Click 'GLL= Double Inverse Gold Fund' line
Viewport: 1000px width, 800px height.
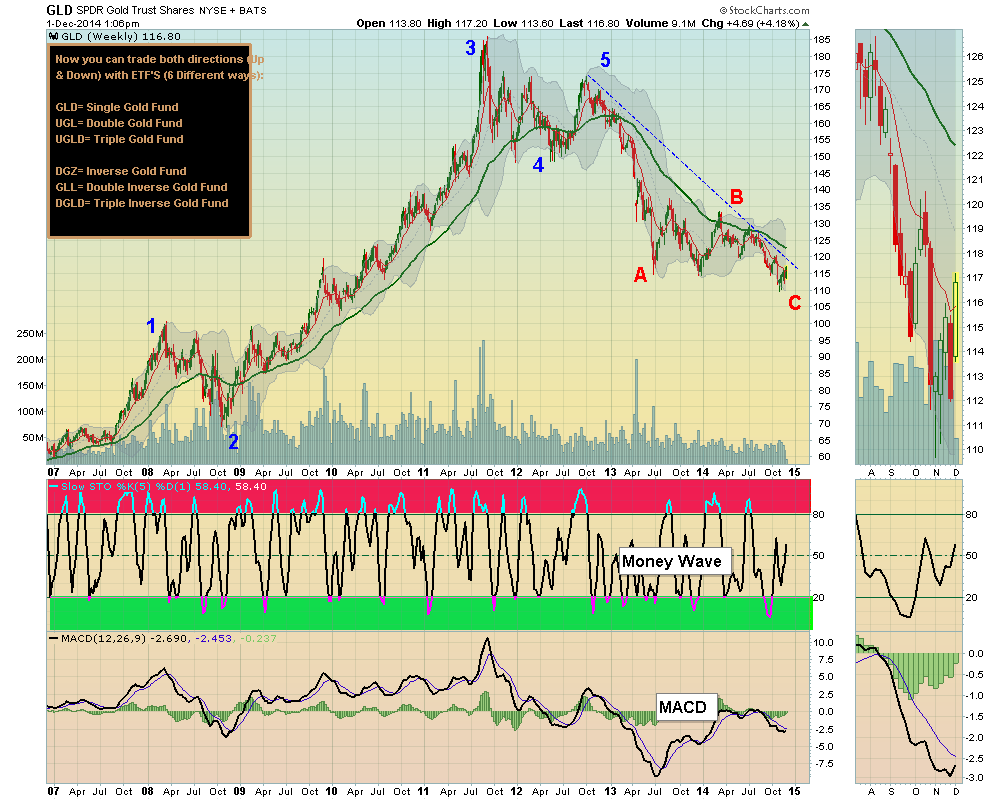pos(141,187)
